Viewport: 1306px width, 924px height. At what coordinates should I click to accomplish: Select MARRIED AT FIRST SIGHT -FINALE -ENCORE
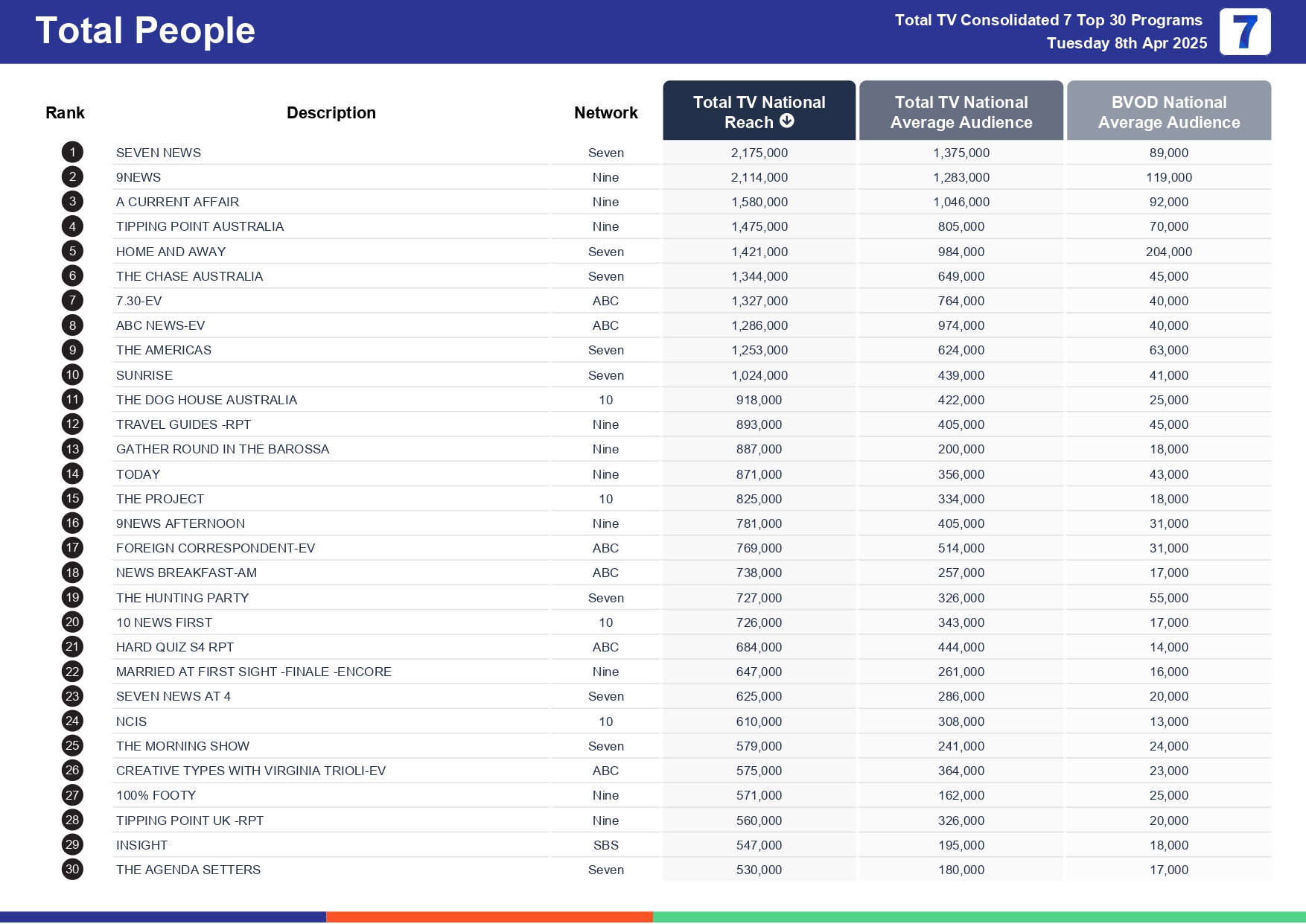coord(253,672)
